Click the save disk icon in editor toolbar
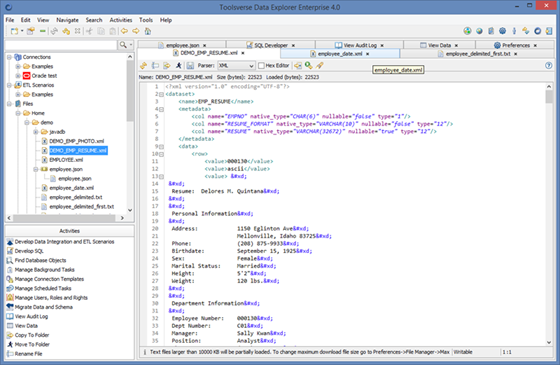 tap(190, 66)
